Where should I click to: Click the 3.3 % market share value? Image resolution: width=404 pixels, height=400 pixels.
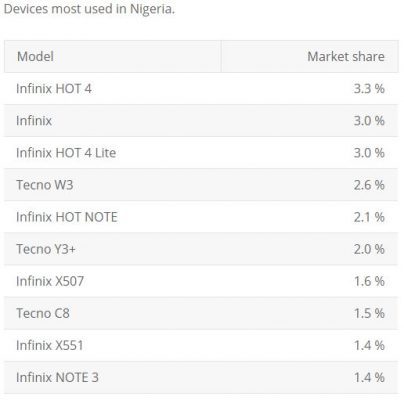(369, 89)
